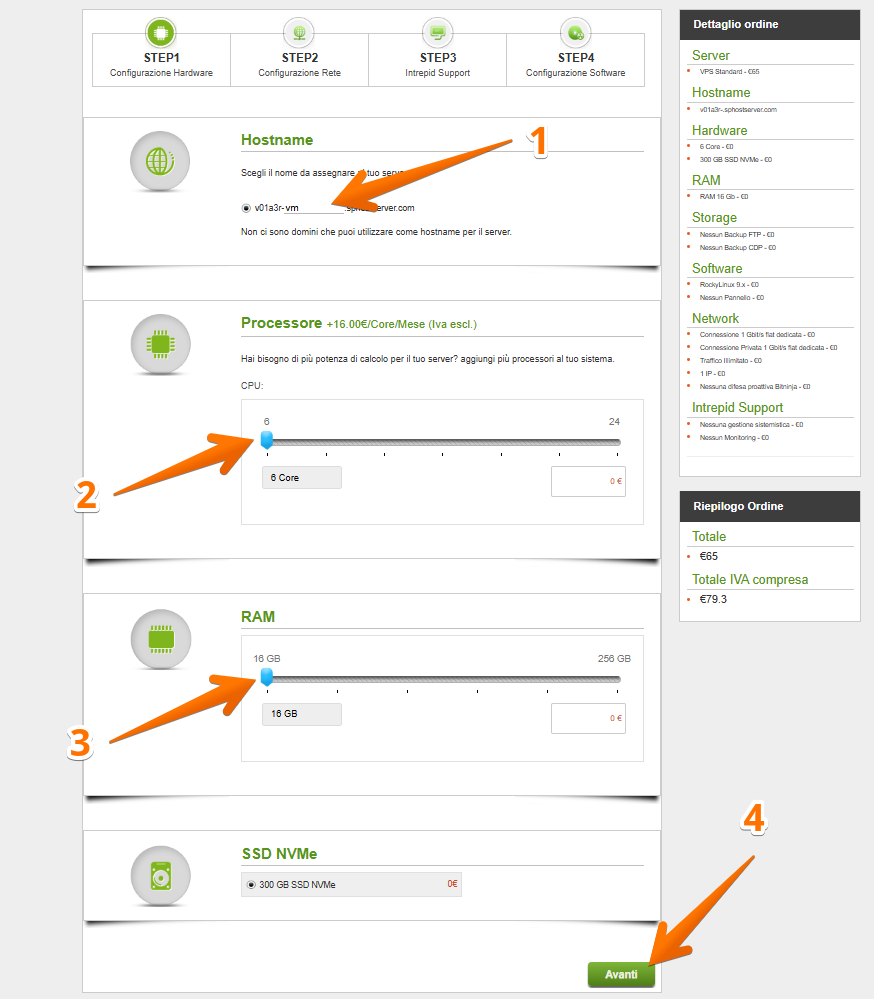Click the 16 GB RAM value field
Image resolution: width=874 pixels, height=999 pixels.
click(x=301, y=714)
